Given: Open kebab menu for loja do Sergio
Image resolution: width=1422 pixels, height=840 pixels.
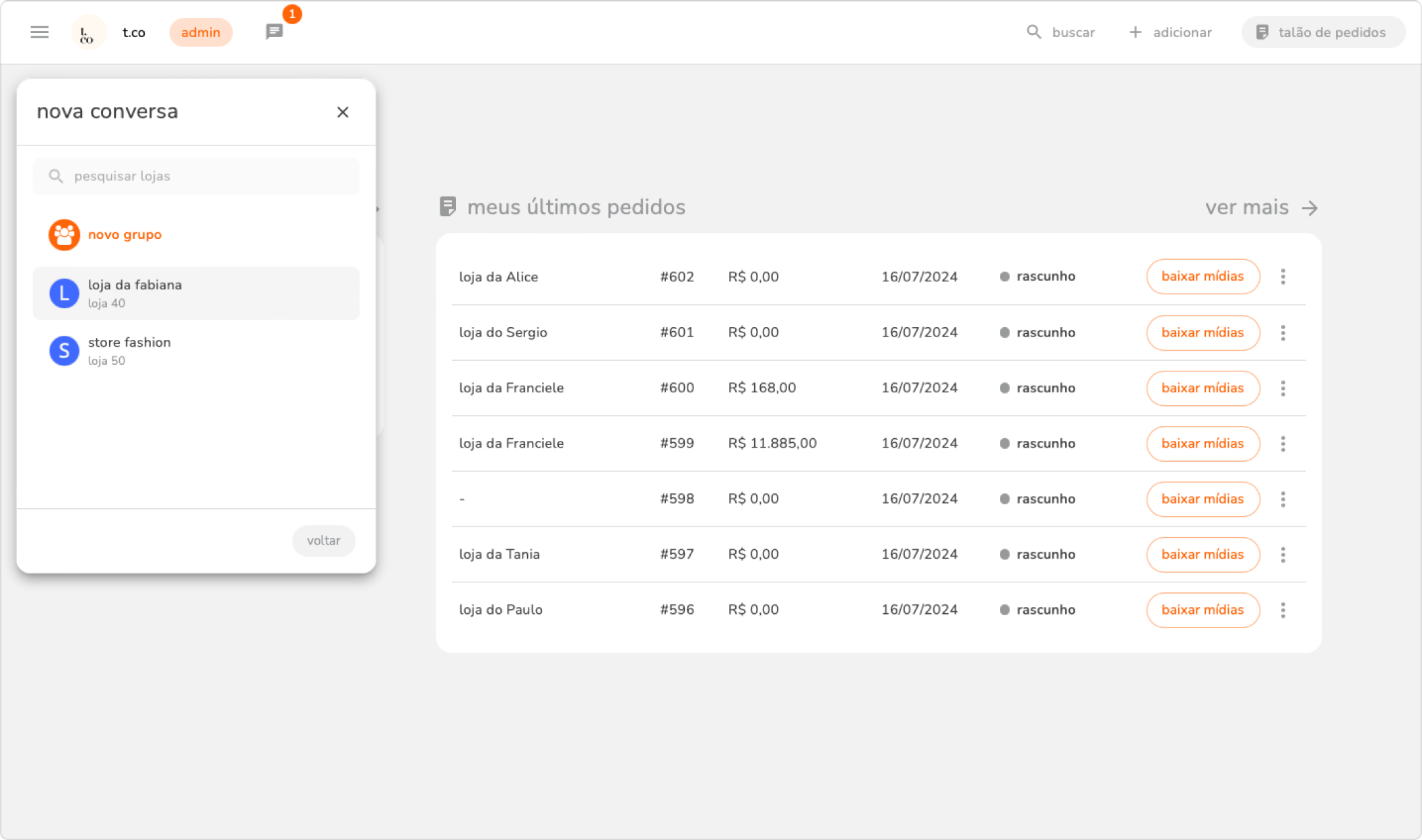Looking at the screenshot, I should 1283,332.
